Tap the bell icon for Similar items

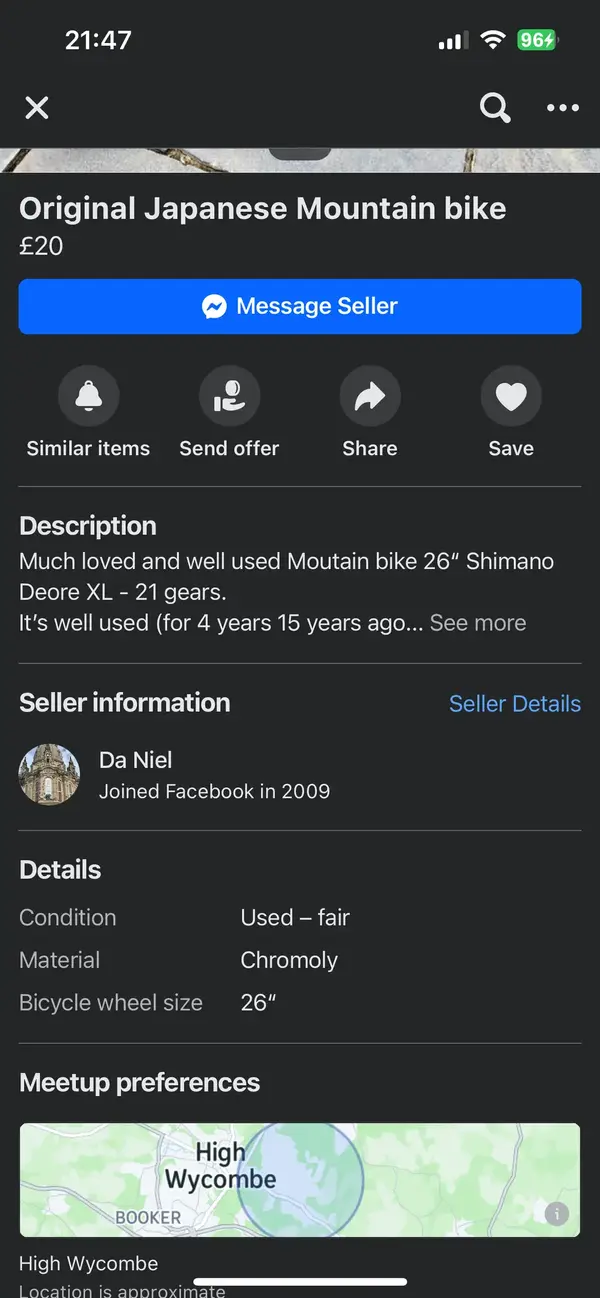(89, 397)
